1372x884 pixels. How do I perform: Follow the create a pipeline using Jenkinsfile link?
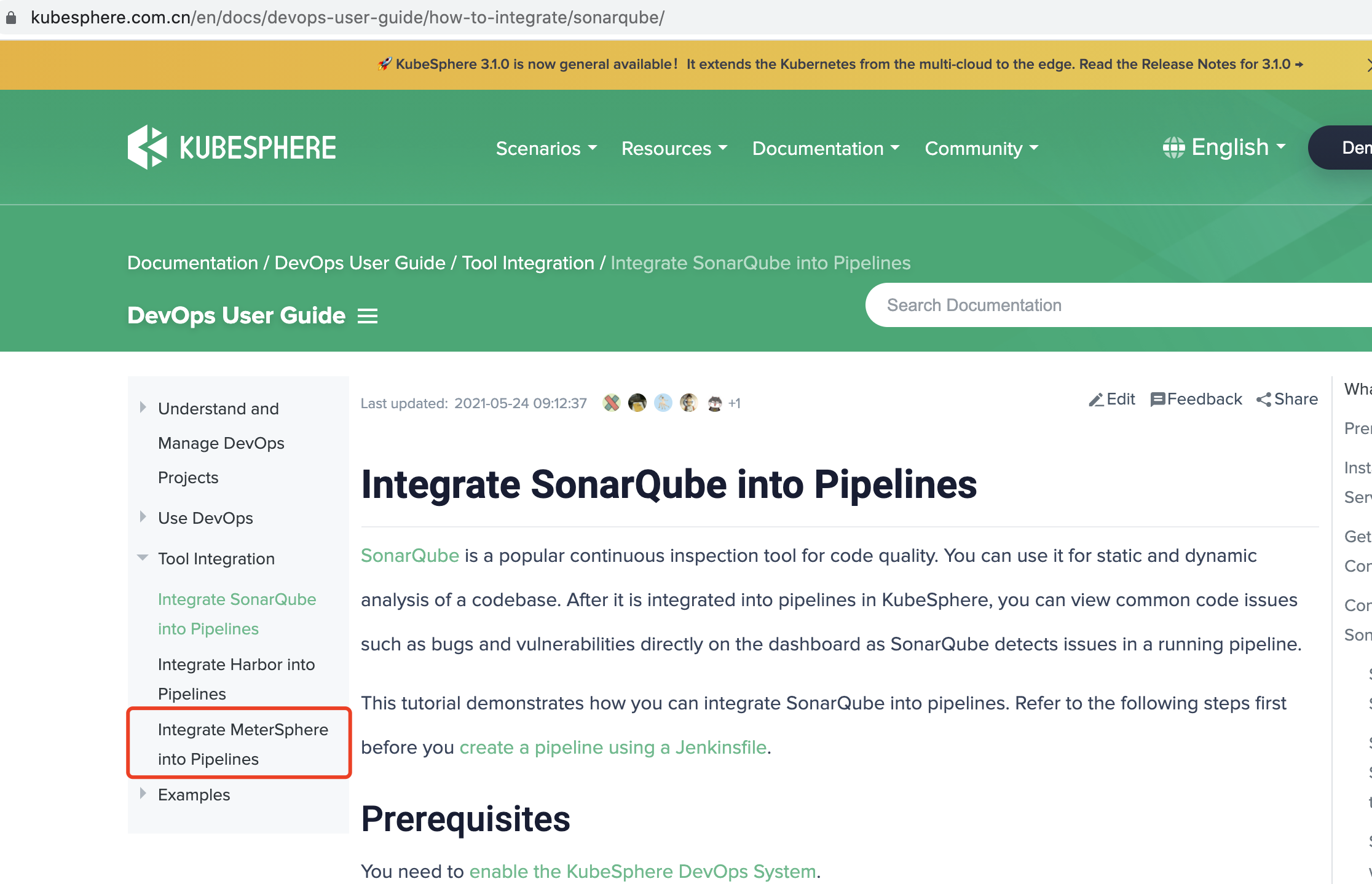click(x=612, y=748)
